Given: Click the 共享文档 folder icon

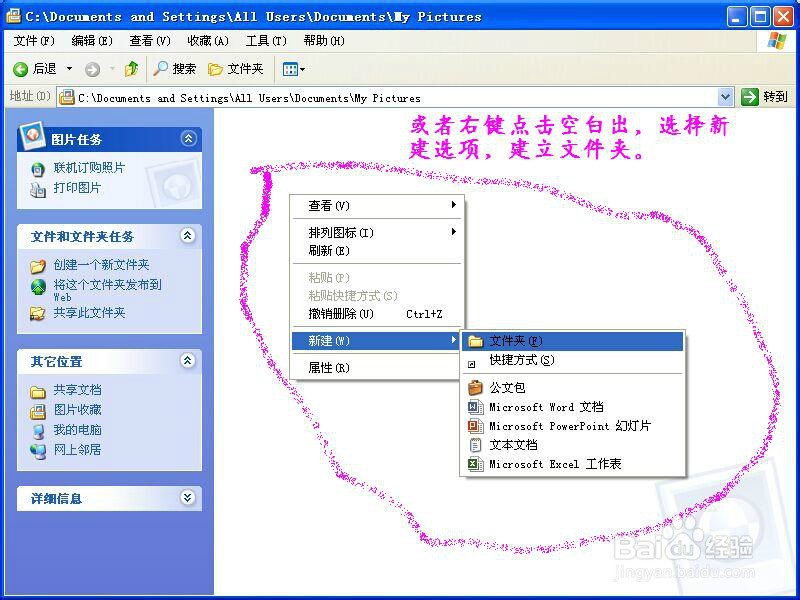Looking at the screenshot, I should tap(38, 392).
